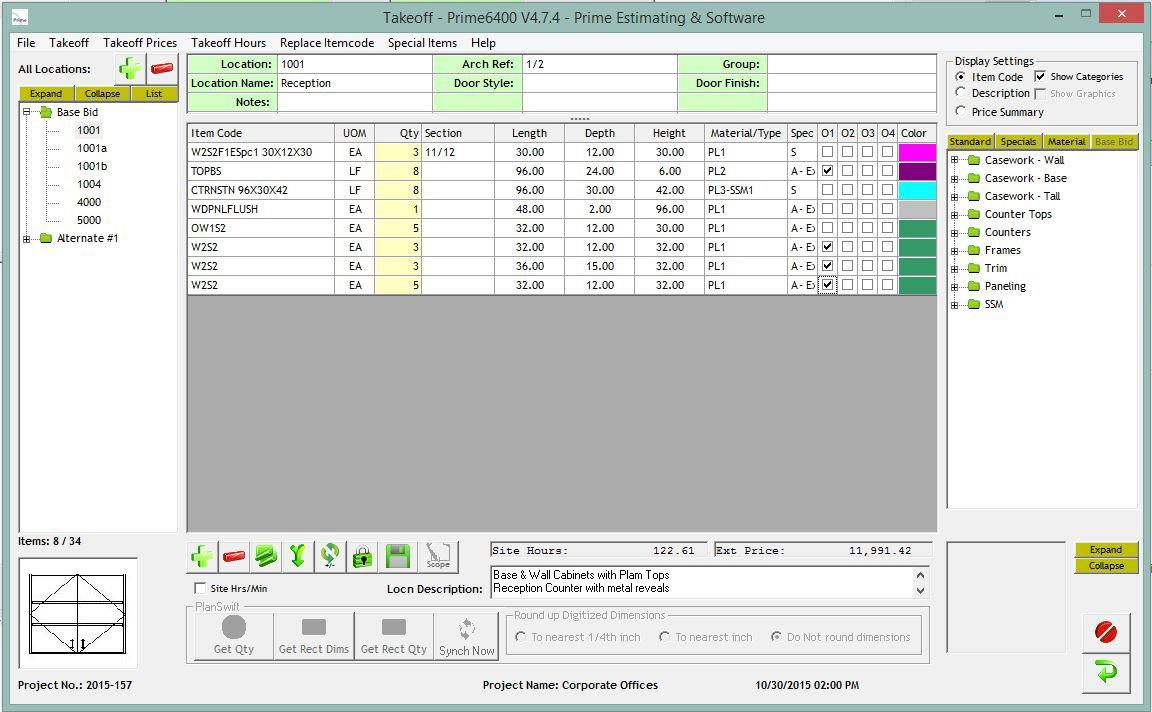Screen dimensions: 1152x712
Task: Click the cabinet preview thumbnail
Action: (x=78, y=613)
